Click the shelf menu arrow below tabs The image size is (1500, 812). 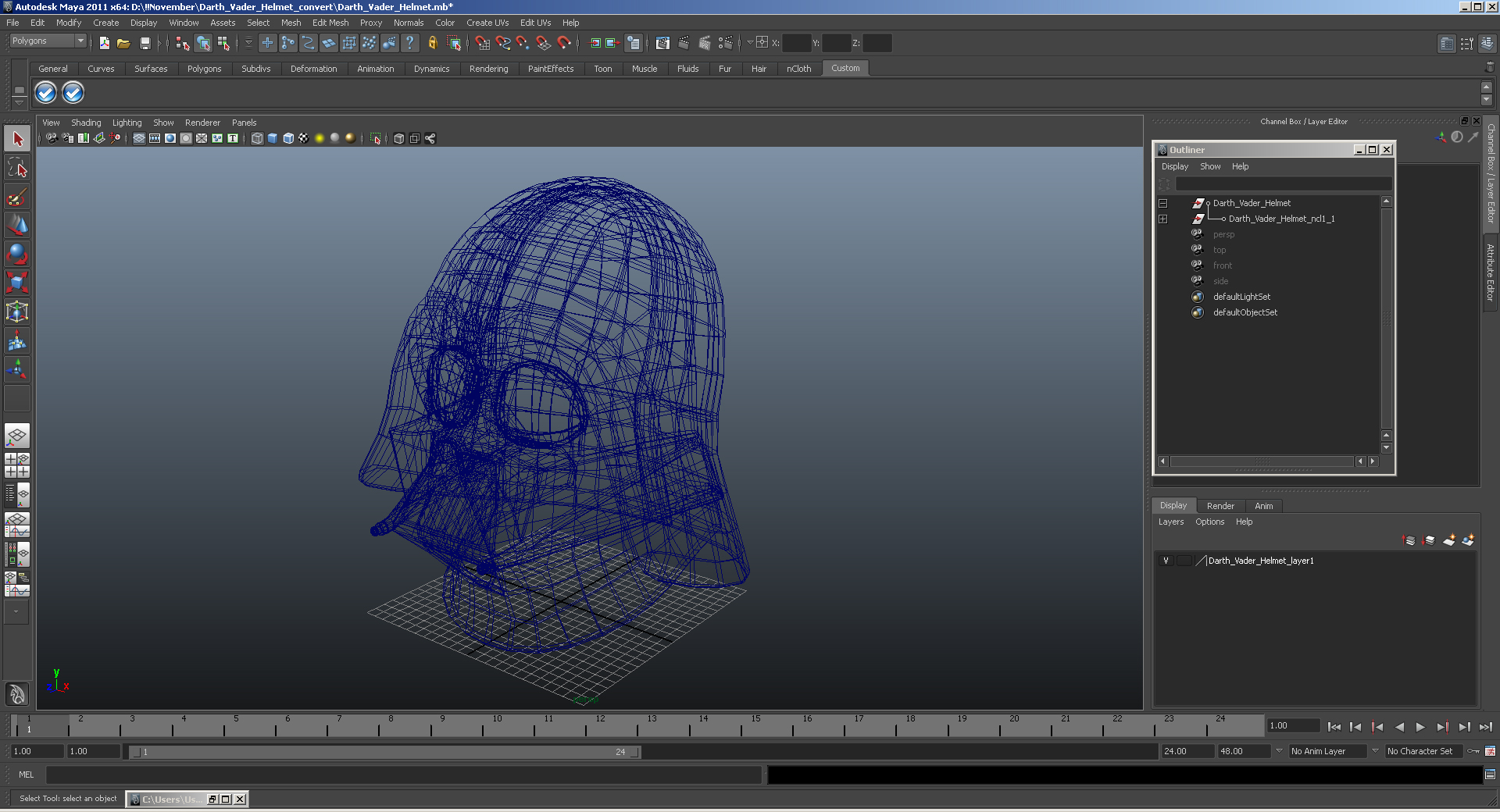[x=20, y=103]
